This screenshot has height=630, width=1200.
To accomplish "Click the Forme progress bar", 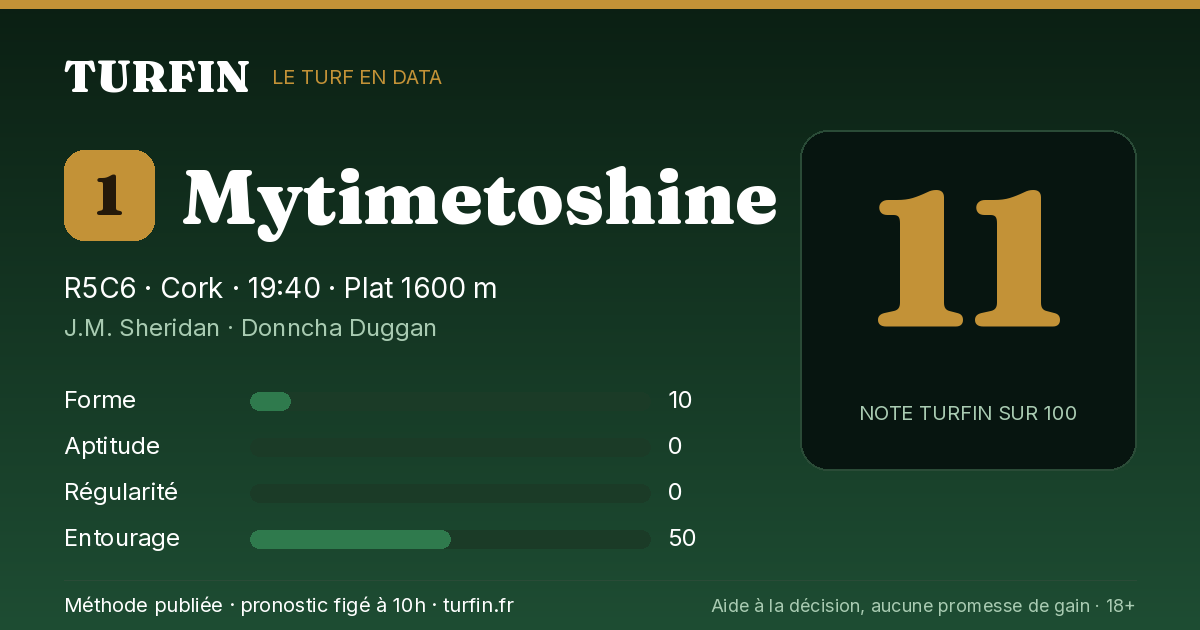I will point(450,401).
